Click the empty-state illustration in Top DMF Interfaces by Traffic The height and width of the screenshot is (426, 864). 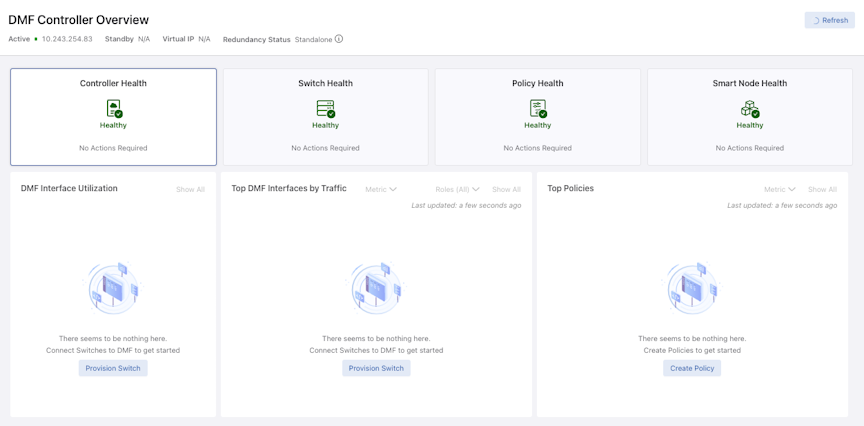(376, 289)
